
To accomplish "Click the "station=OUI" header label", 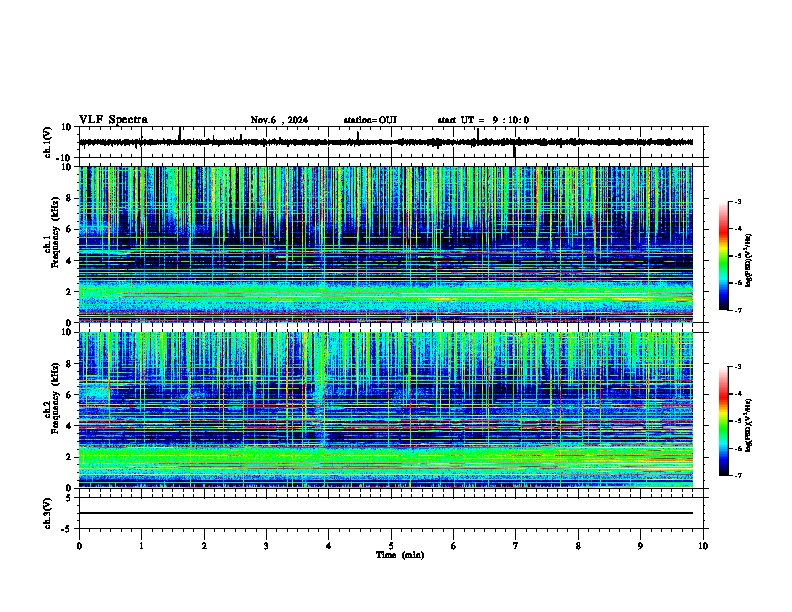I will (370, 120).
